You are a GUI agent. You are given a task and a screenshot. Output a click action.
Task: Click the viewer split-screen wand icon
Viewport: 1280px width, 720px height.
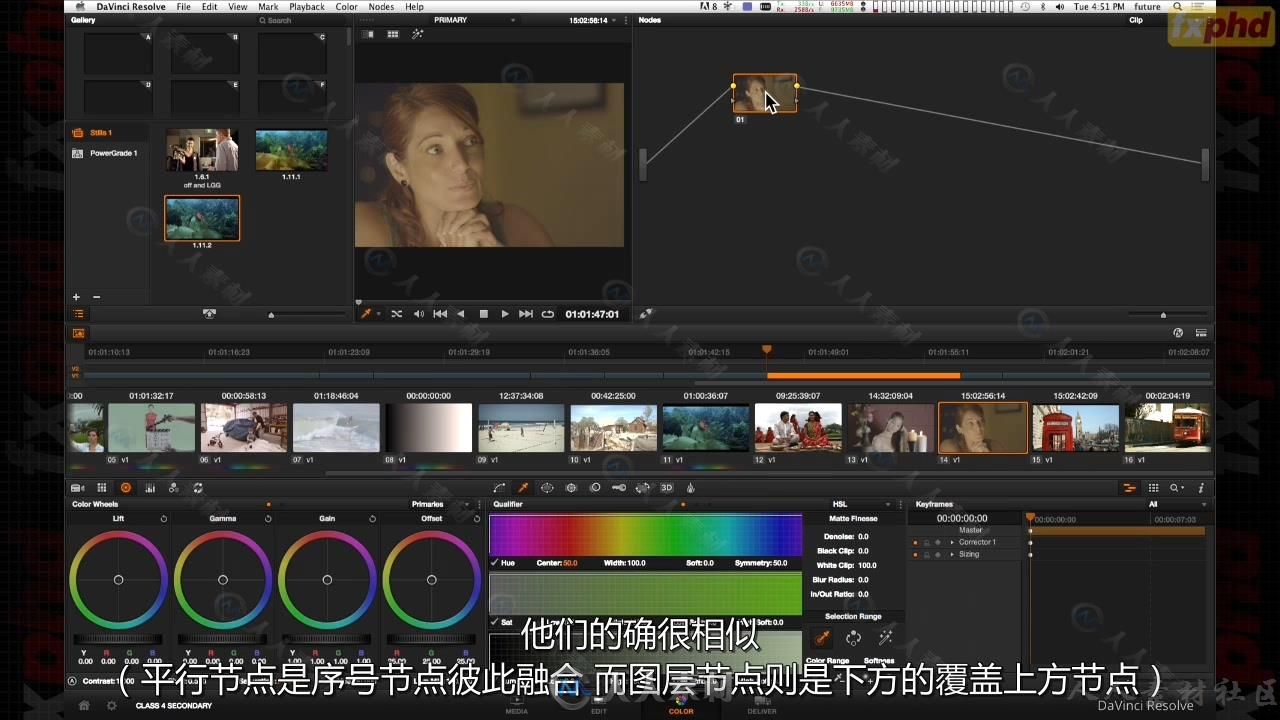(418, 34)
